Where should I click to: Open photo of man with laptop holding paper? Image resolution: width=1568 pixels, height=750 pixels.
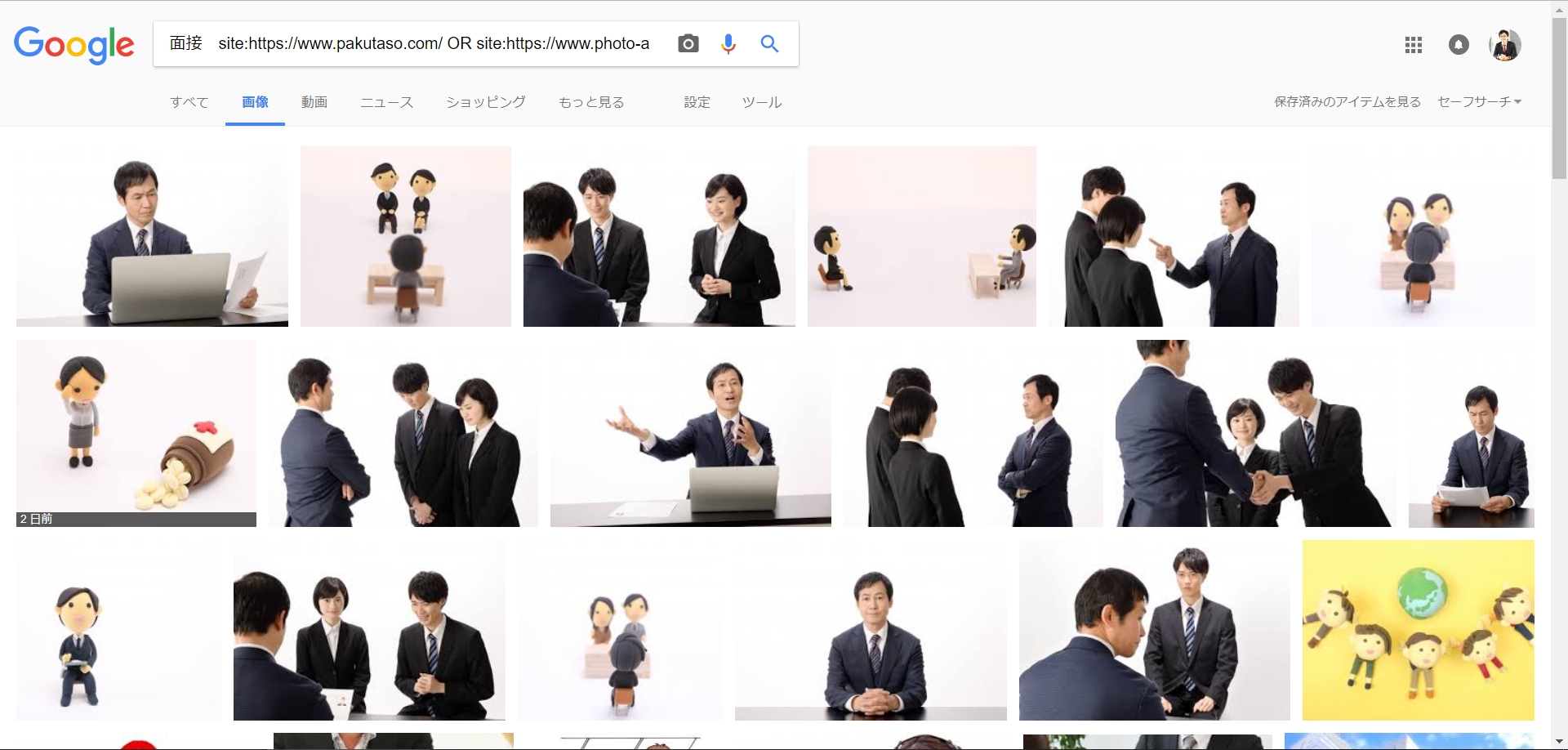[152, 236]
